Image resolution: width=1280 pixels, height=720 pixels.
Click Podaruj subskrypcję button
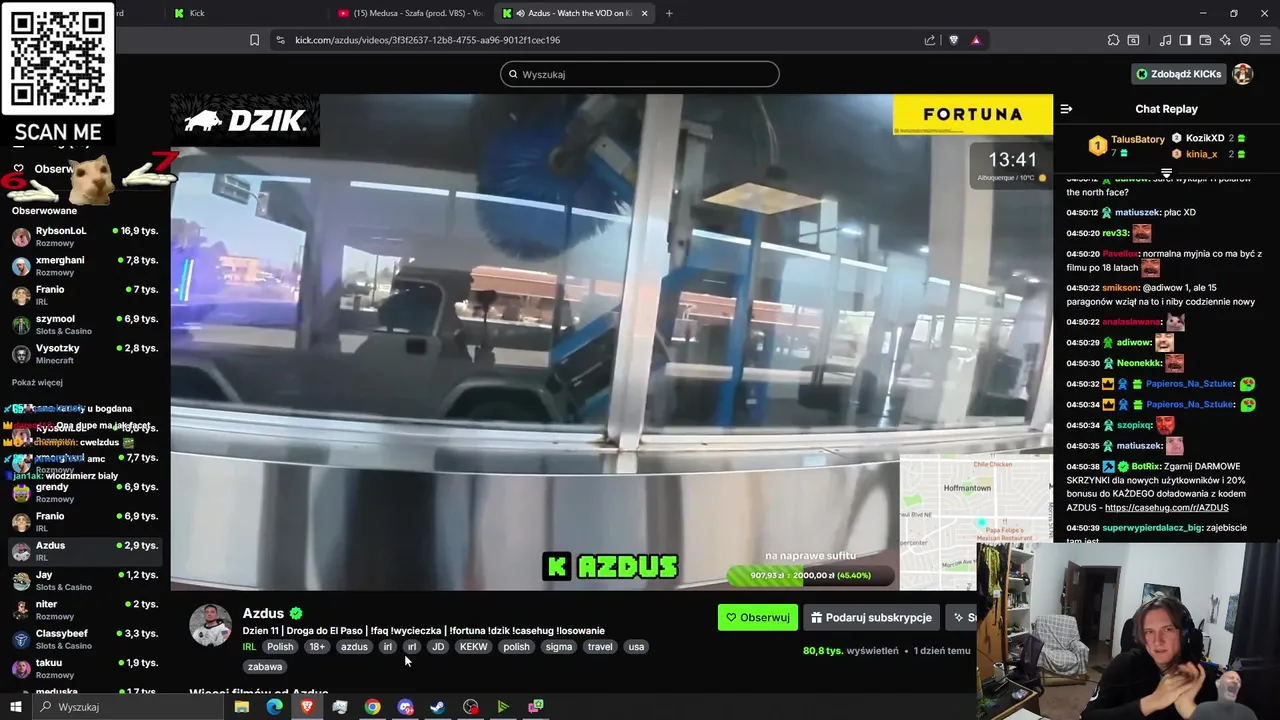point(871,617)
